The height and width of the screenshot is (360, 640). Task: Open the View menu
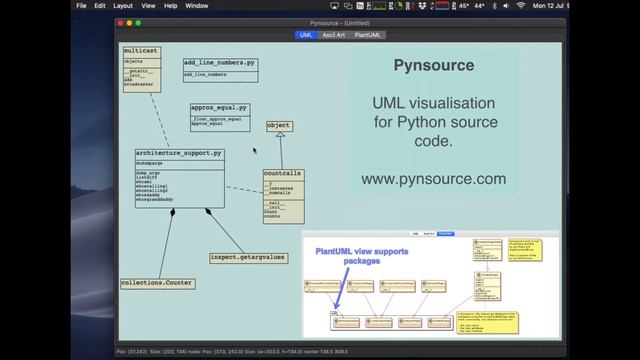148,6
